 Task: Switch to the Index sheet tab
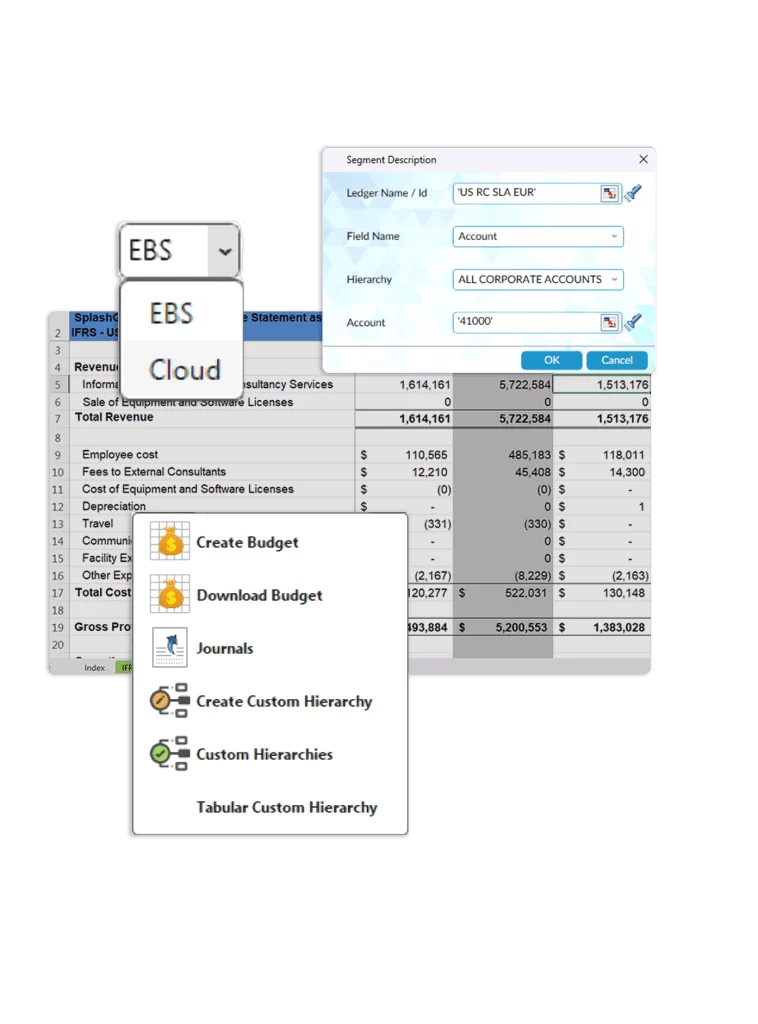(x=94, y=667)
